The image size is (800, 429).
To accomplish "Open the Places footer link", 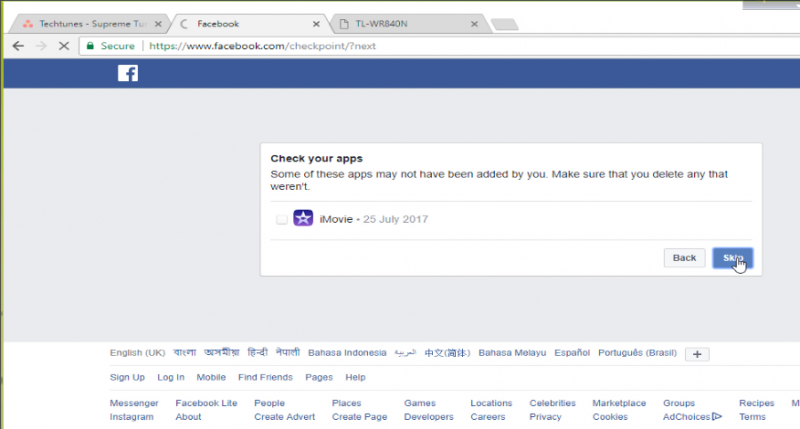I will [x=346, y=403].
